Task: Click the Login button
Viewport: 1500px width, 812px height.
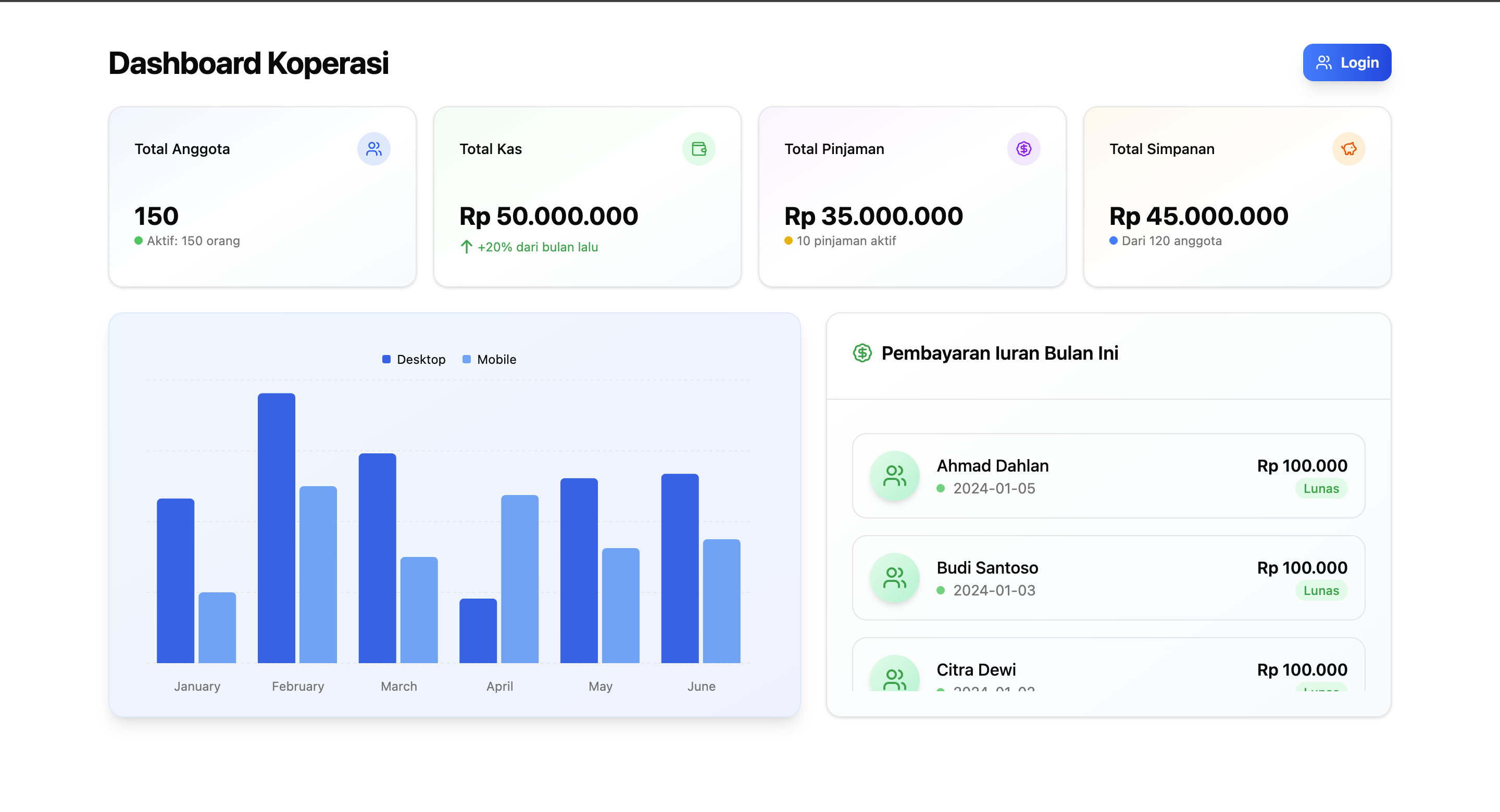Action: (1346, 62)
